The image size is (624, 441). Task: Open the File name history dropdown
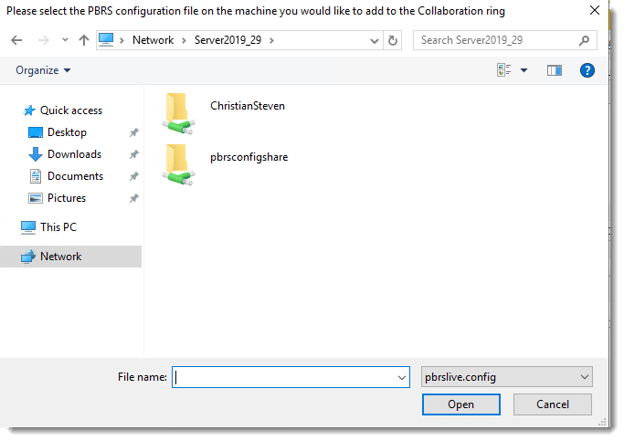[402, 377]
